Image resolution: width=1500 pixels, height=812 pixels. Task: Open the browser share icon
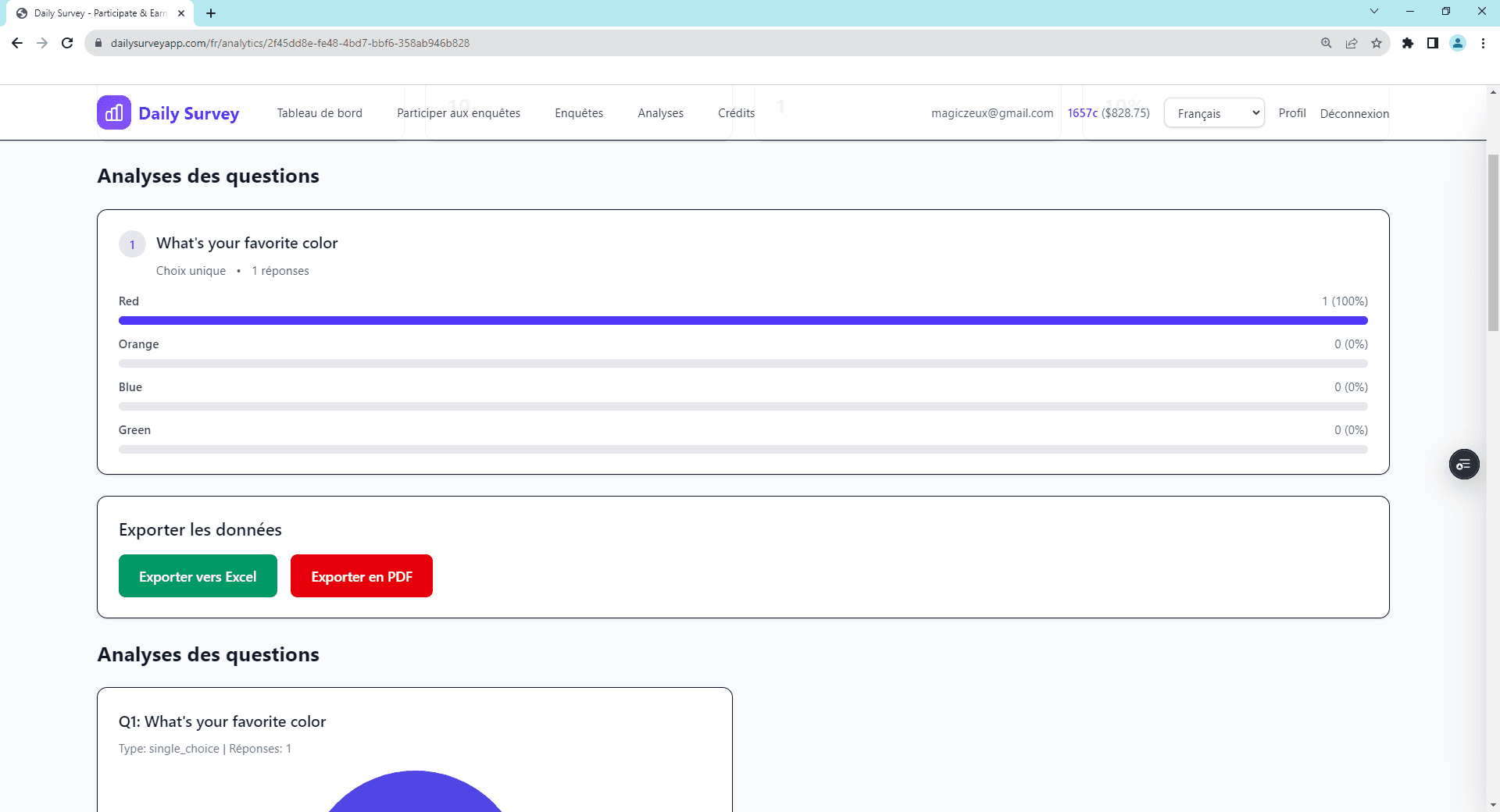point(1352,43)
